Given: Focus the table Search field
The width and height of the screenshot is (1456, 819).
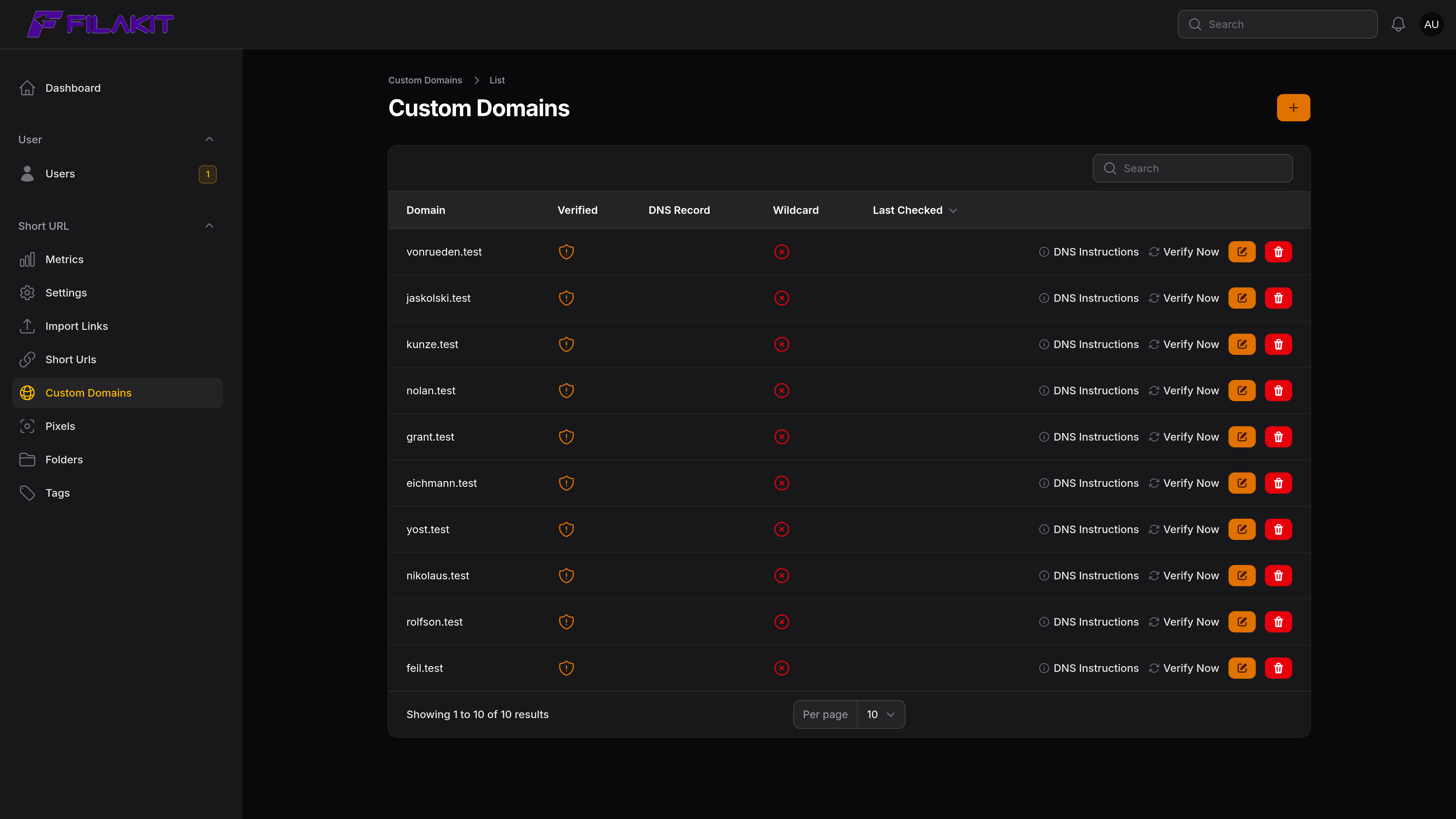Looking at the screenshot, I should pos(1193,168).
